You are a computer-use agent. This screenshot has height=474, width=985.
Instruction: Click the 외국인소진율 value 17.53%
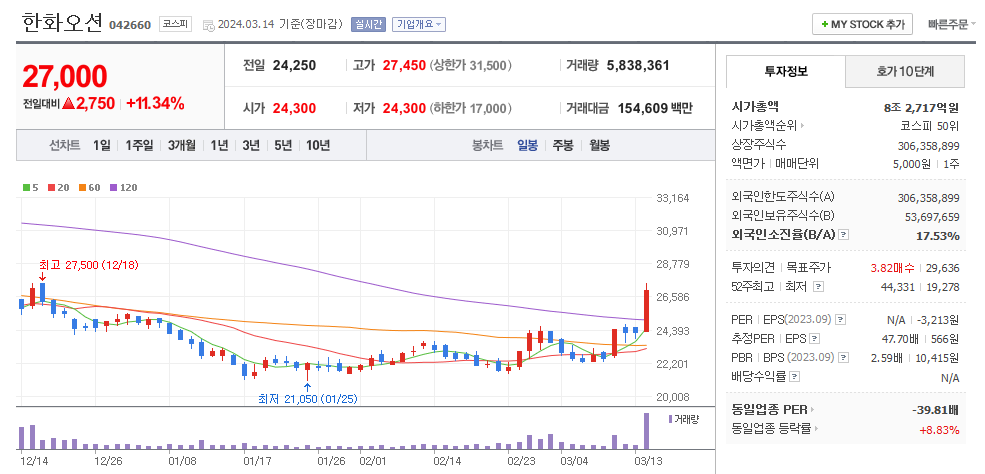coord(939,236)
